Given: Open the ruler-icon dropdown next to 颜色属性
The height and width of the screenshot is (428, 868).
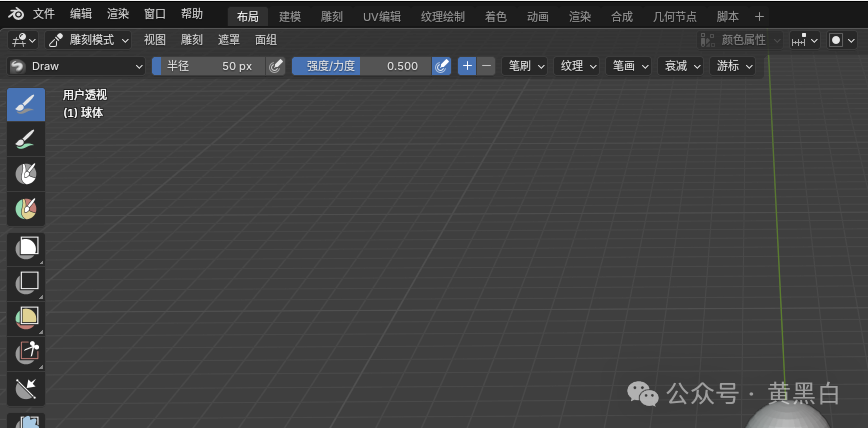Looking at the screenshot, I should [x=804, y=40].
